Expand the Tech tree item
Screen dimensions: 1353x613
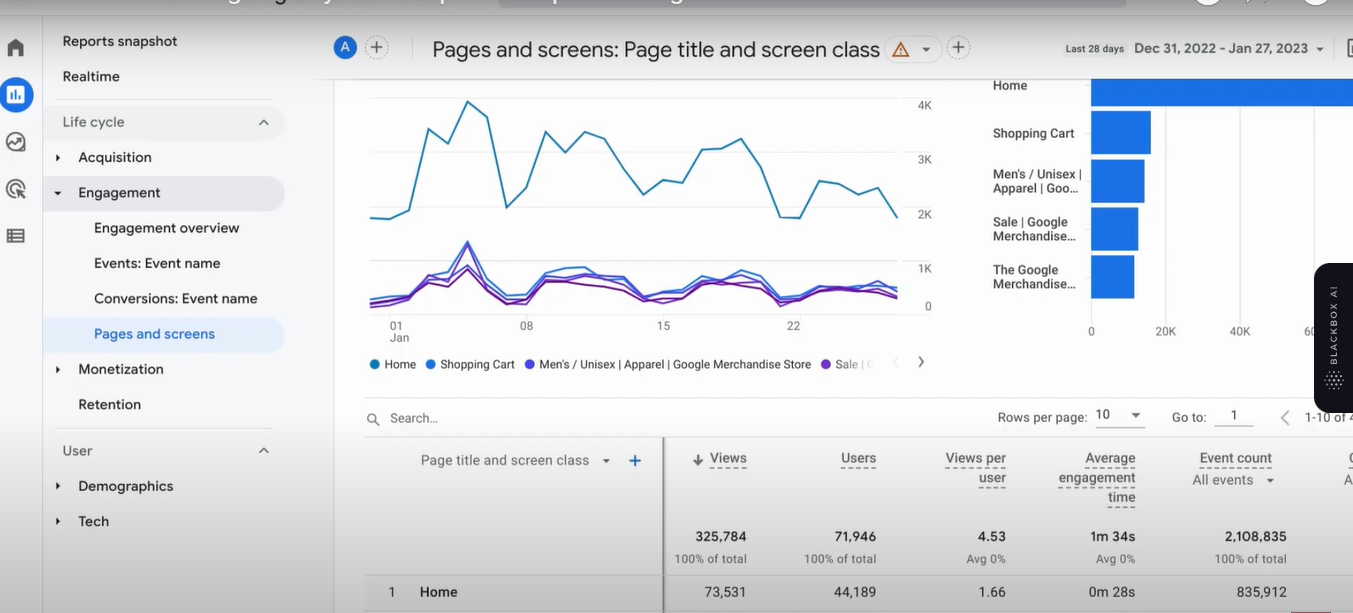pos(58,522)
